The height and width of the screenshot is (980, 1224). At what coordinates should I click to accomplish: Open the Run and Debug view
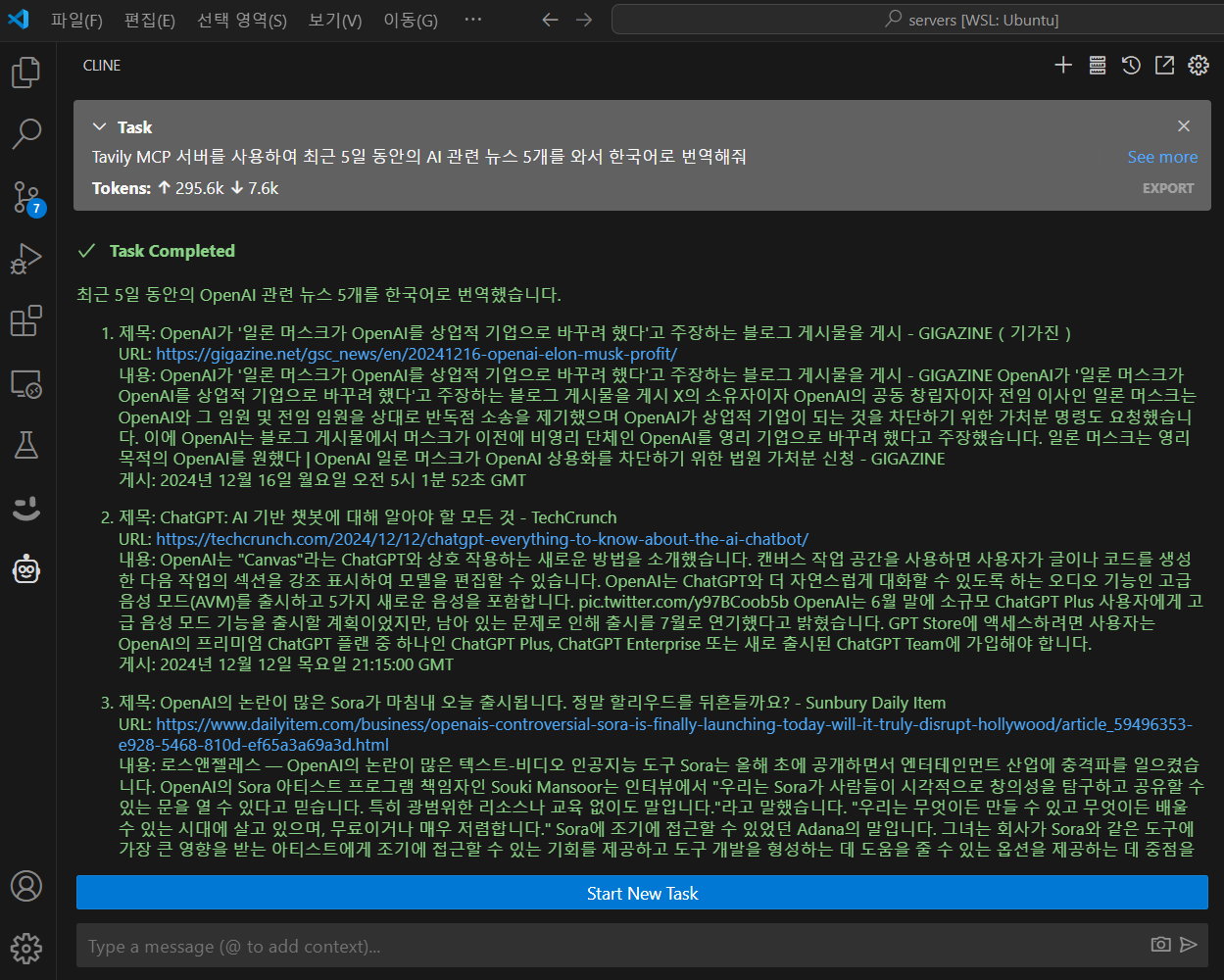(26, 259)
